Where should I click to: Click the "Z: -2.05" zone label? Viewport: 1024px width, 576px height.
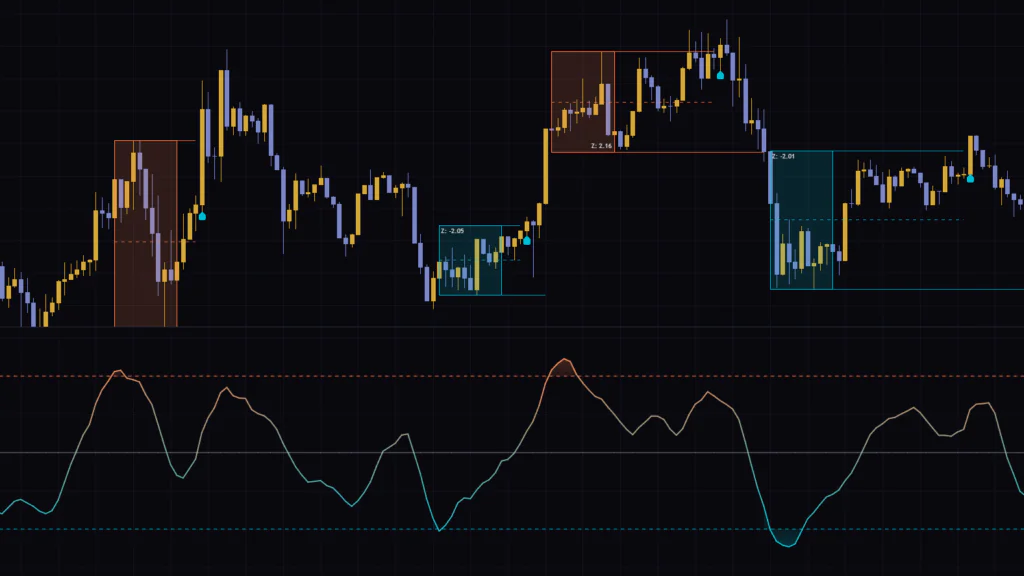452,231
